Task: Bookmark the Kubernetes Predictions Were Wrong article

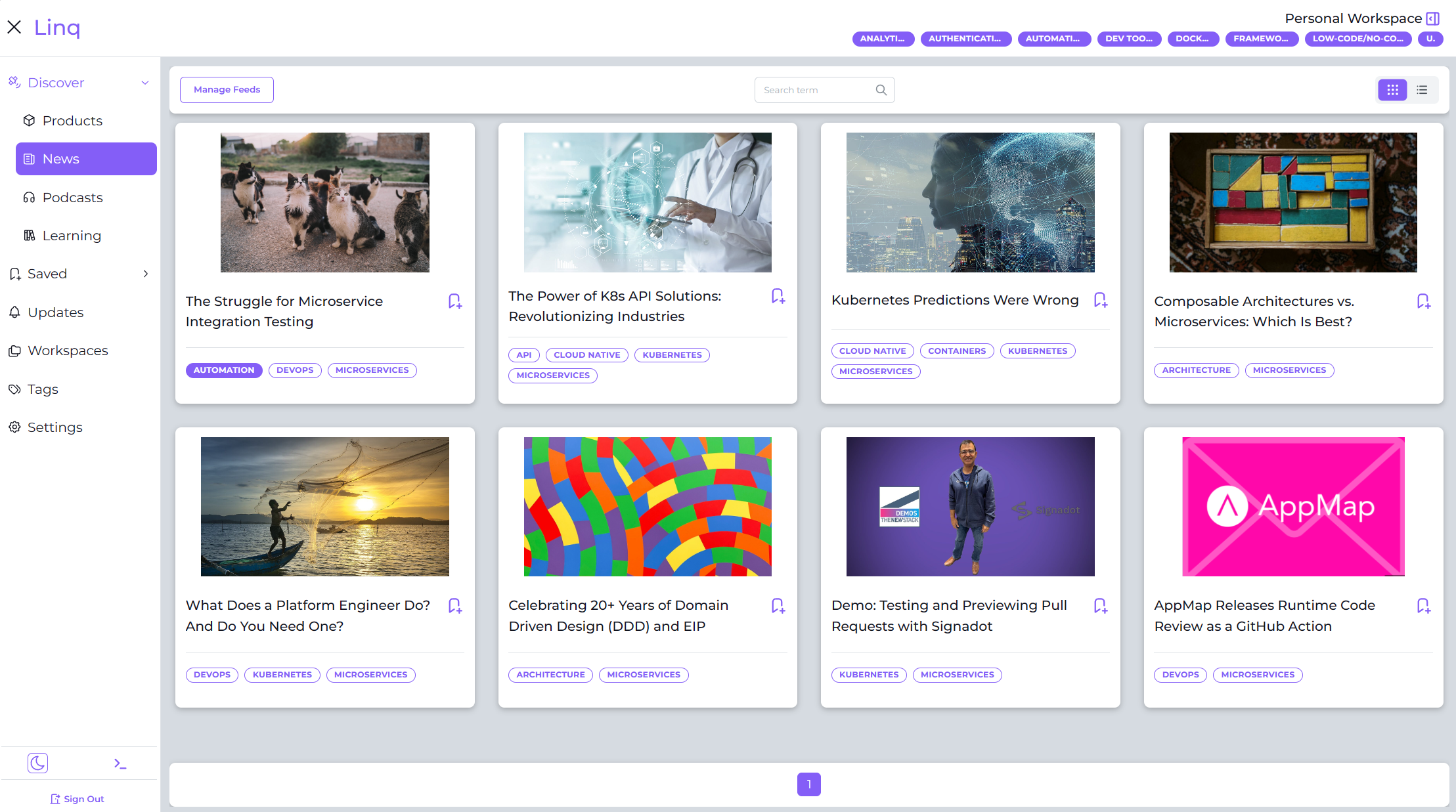Action: click(1100, 300)
